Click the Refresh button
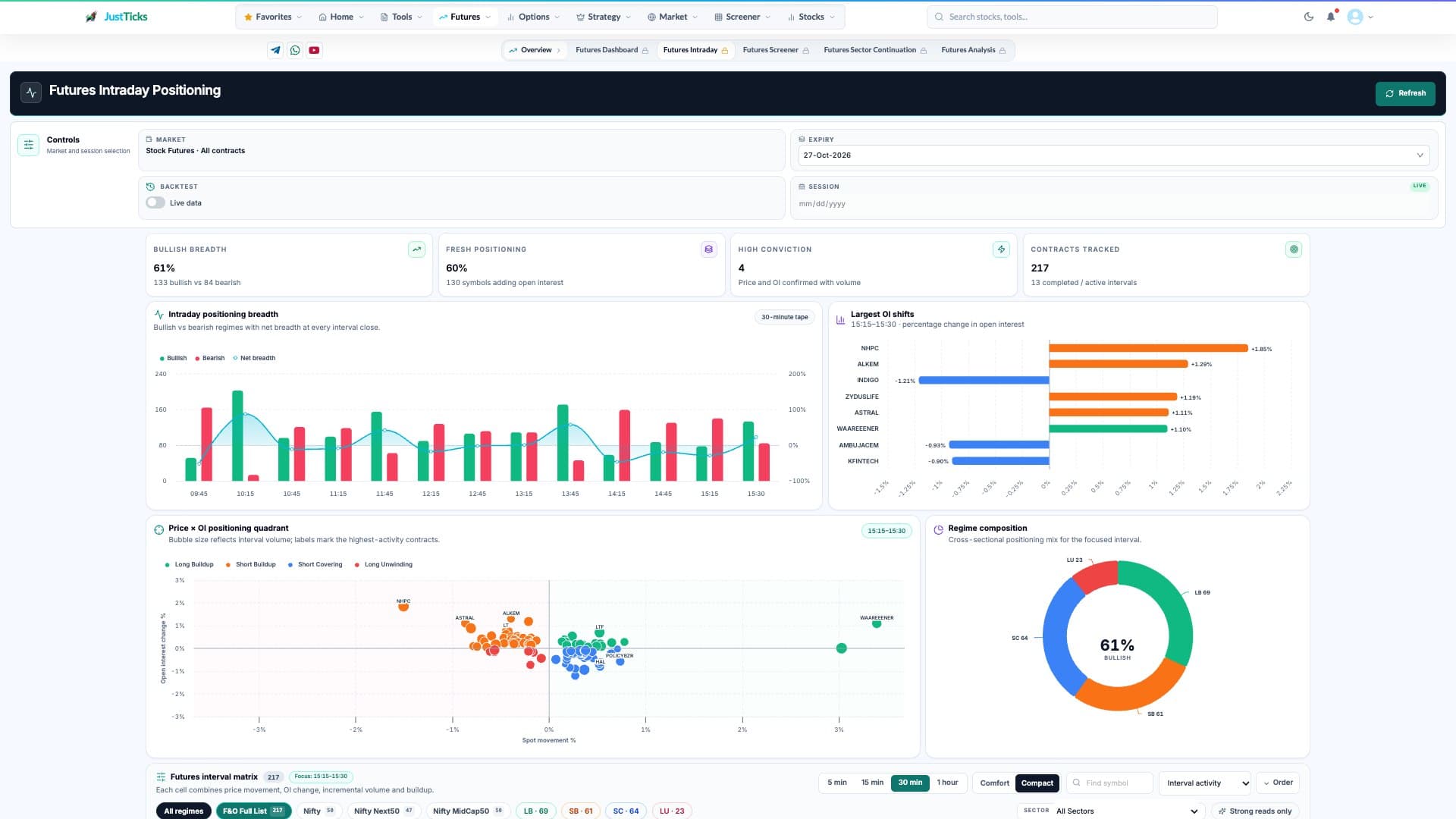Screen dimensions: 1456x819 pos(1405,93)
